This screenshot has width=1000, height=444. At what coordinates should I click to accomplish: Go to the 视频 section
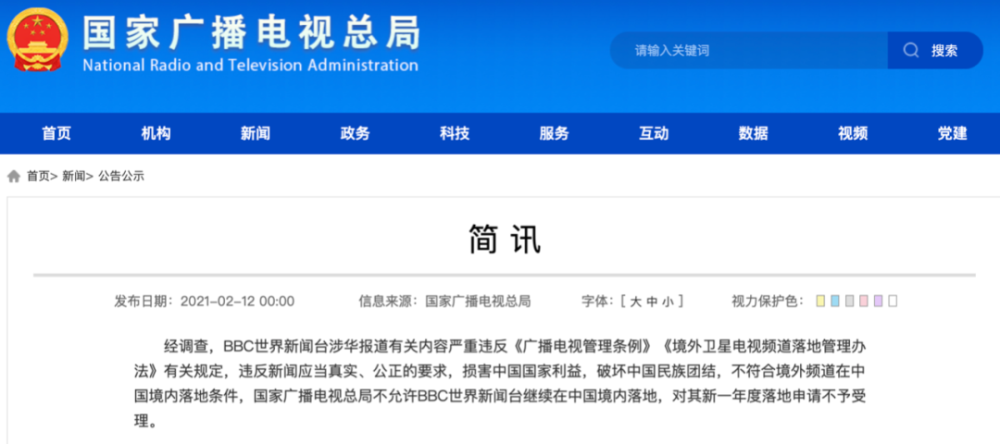click(853, 133)
